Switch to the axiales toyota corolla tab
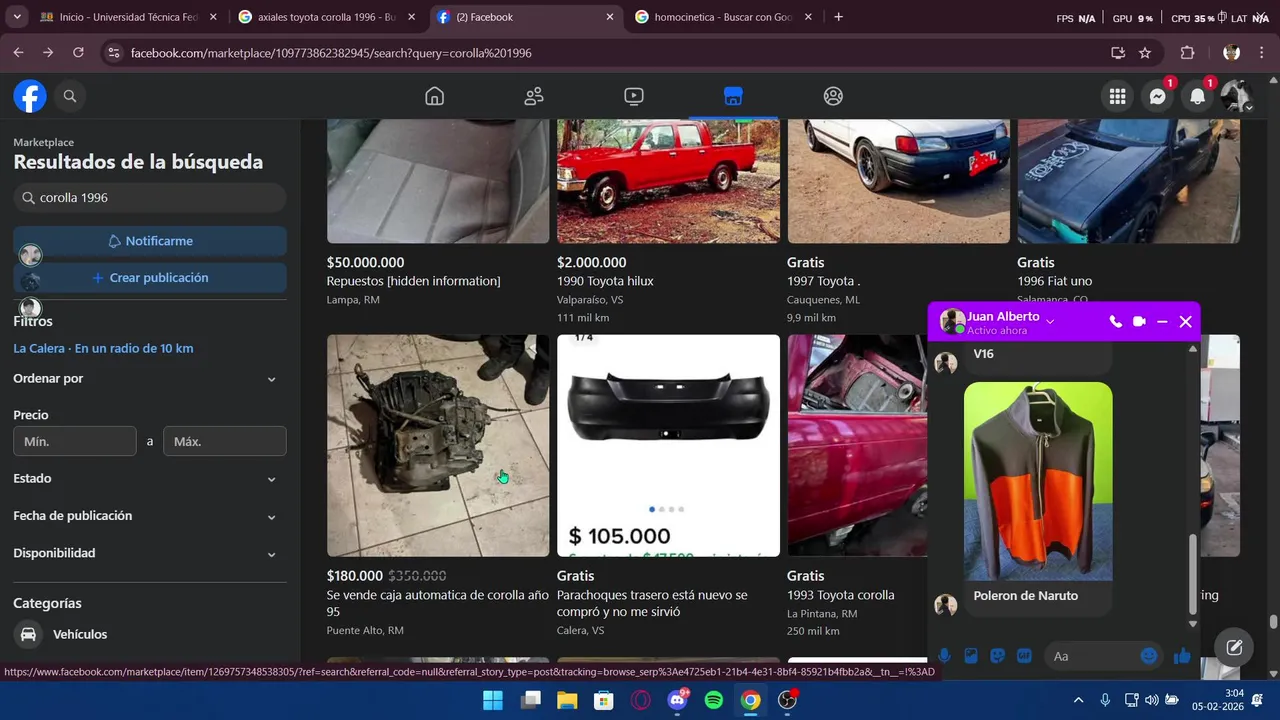This screenshot has height=720, width=1280. coord(326,17)
